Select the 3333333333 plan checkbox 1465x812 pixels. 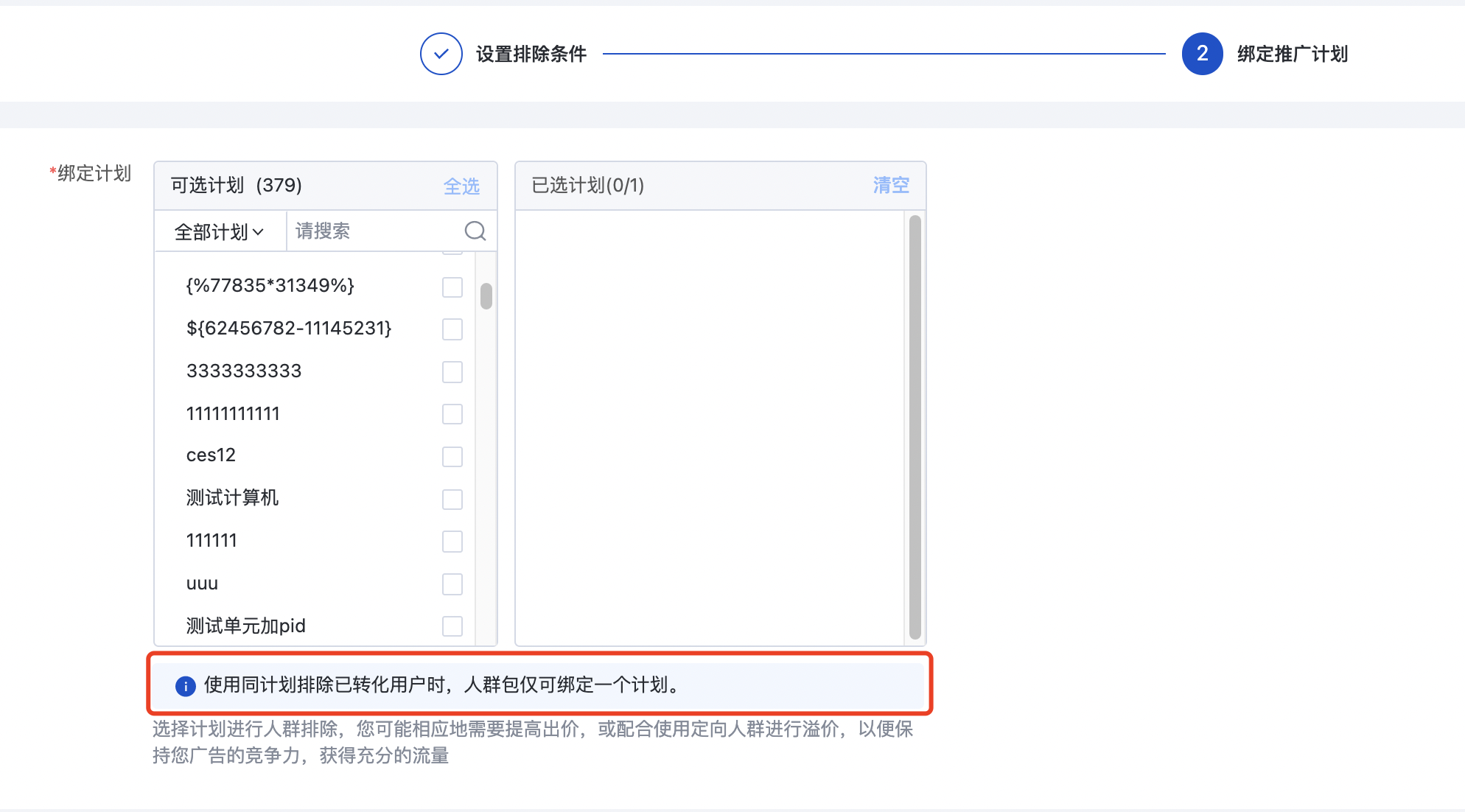[452, 371]
